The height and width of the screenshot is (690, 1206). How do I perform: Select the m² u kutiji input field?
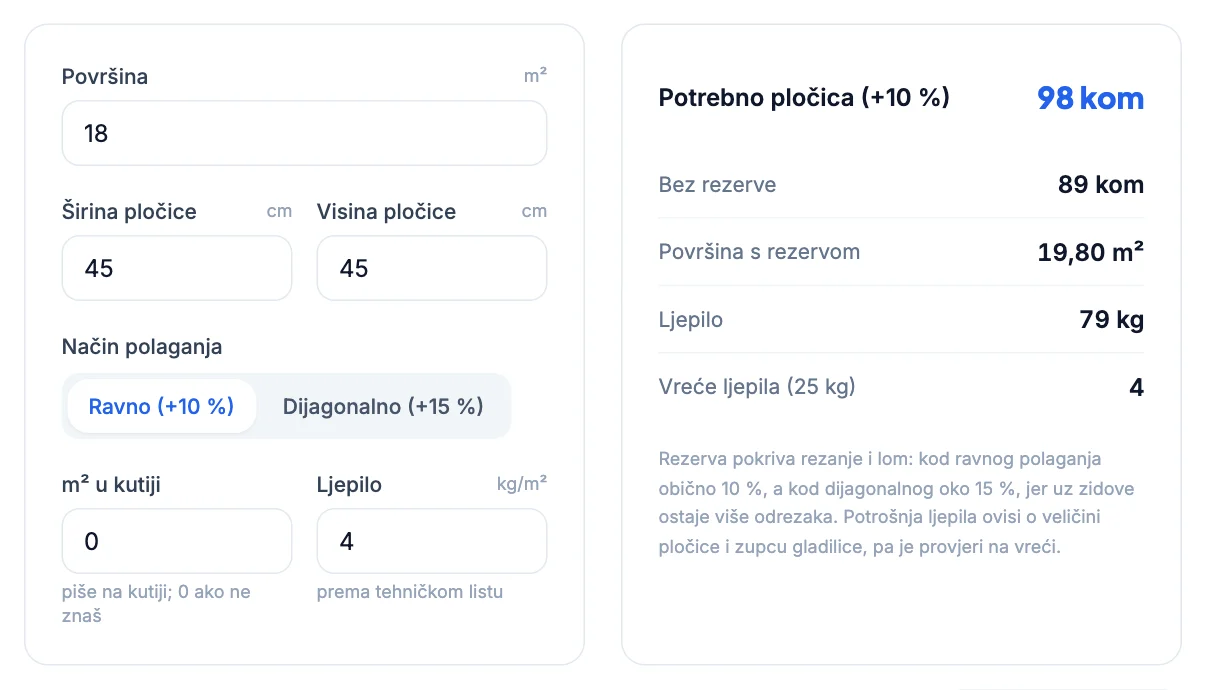pyautogui.click(x=177, y=541)
